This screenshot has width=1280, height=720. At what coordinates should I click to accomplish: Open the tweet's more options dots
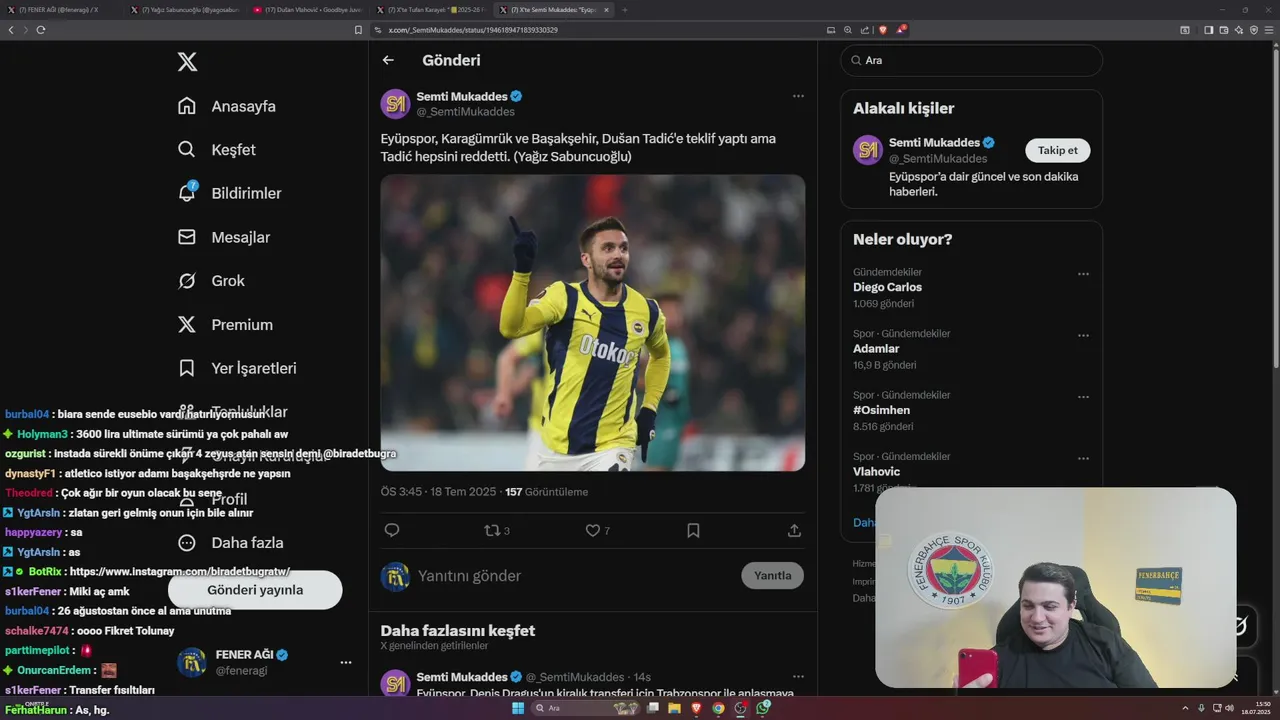[x=798, y=96]
